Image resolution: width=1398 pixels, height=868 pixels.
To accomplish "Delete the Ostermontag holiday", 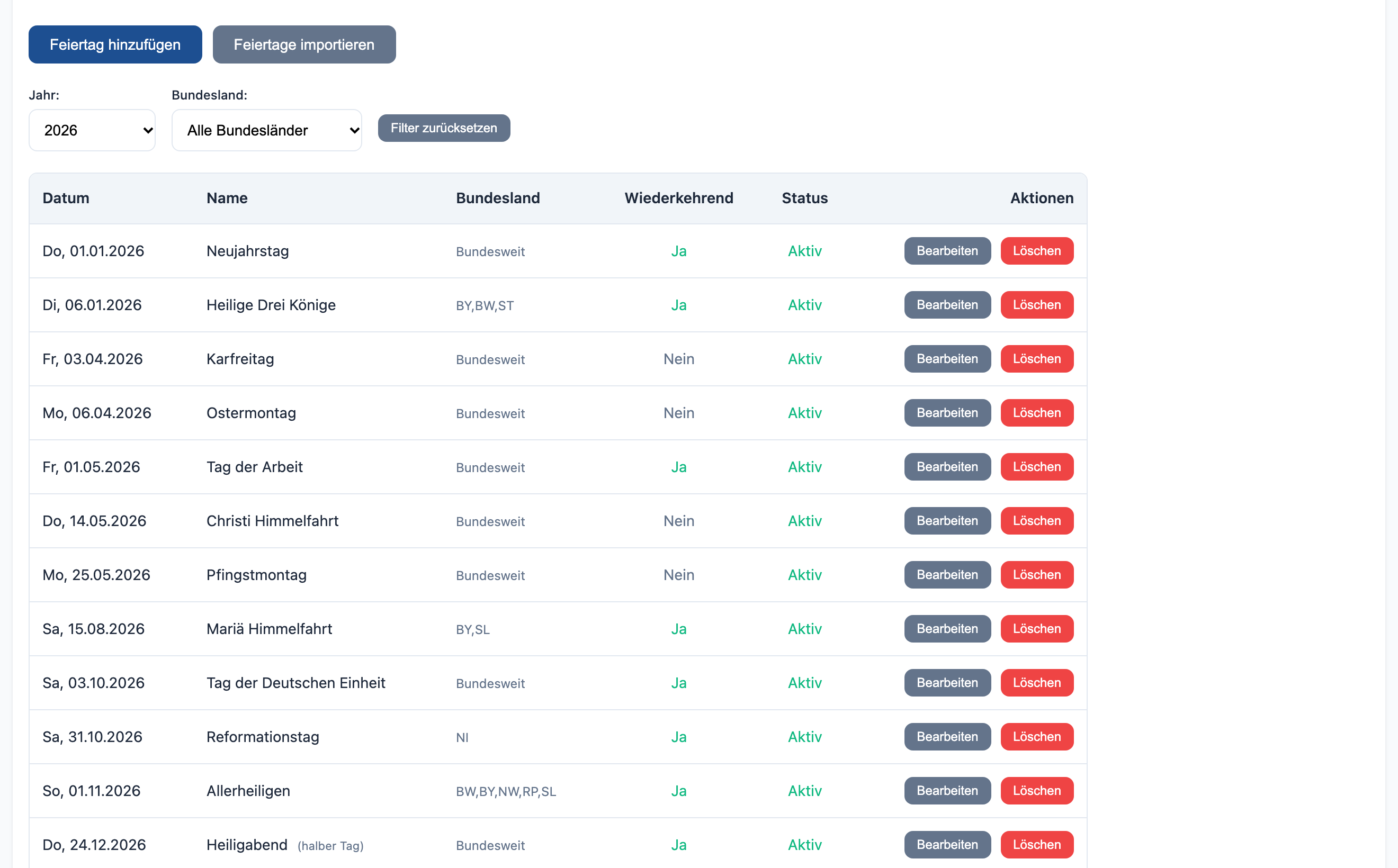I will pyautogui.click(x=1037, y=413).
